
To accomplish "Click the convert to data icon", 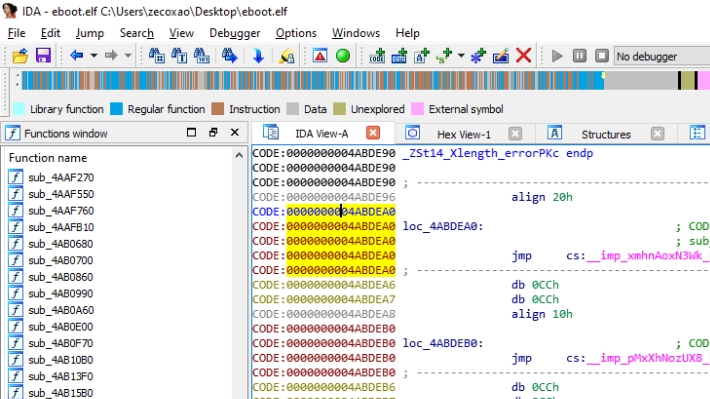I will click(x=399, y=56).
